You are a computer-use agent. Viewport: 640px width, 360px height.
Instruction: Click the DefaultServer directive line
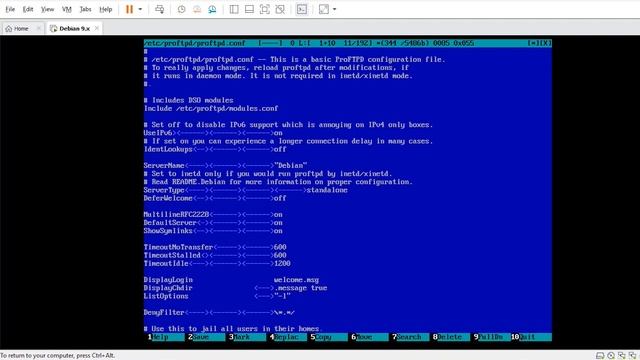[213, 223]
